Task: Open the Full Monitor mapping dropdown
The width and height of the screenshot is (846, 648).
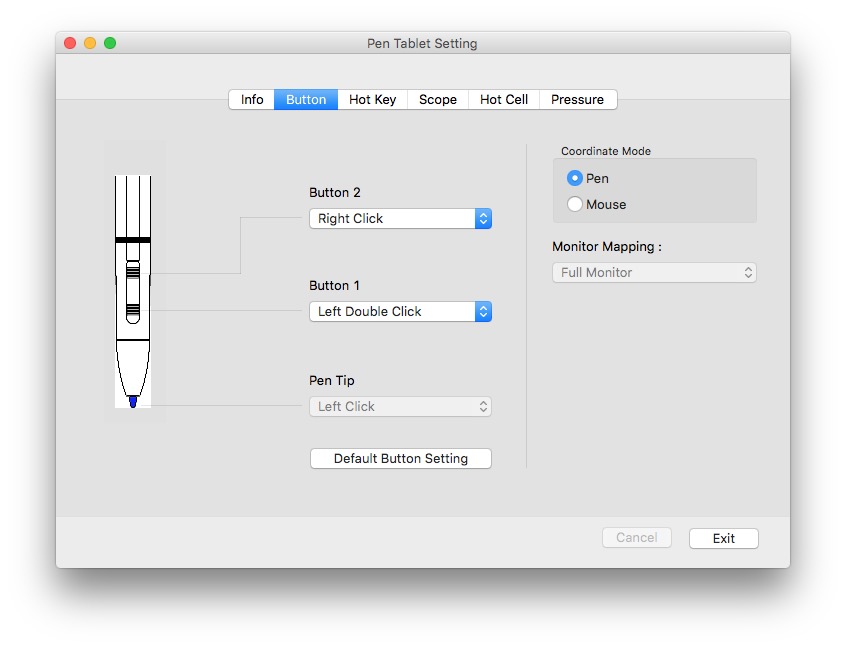Action: coord(654,272)
